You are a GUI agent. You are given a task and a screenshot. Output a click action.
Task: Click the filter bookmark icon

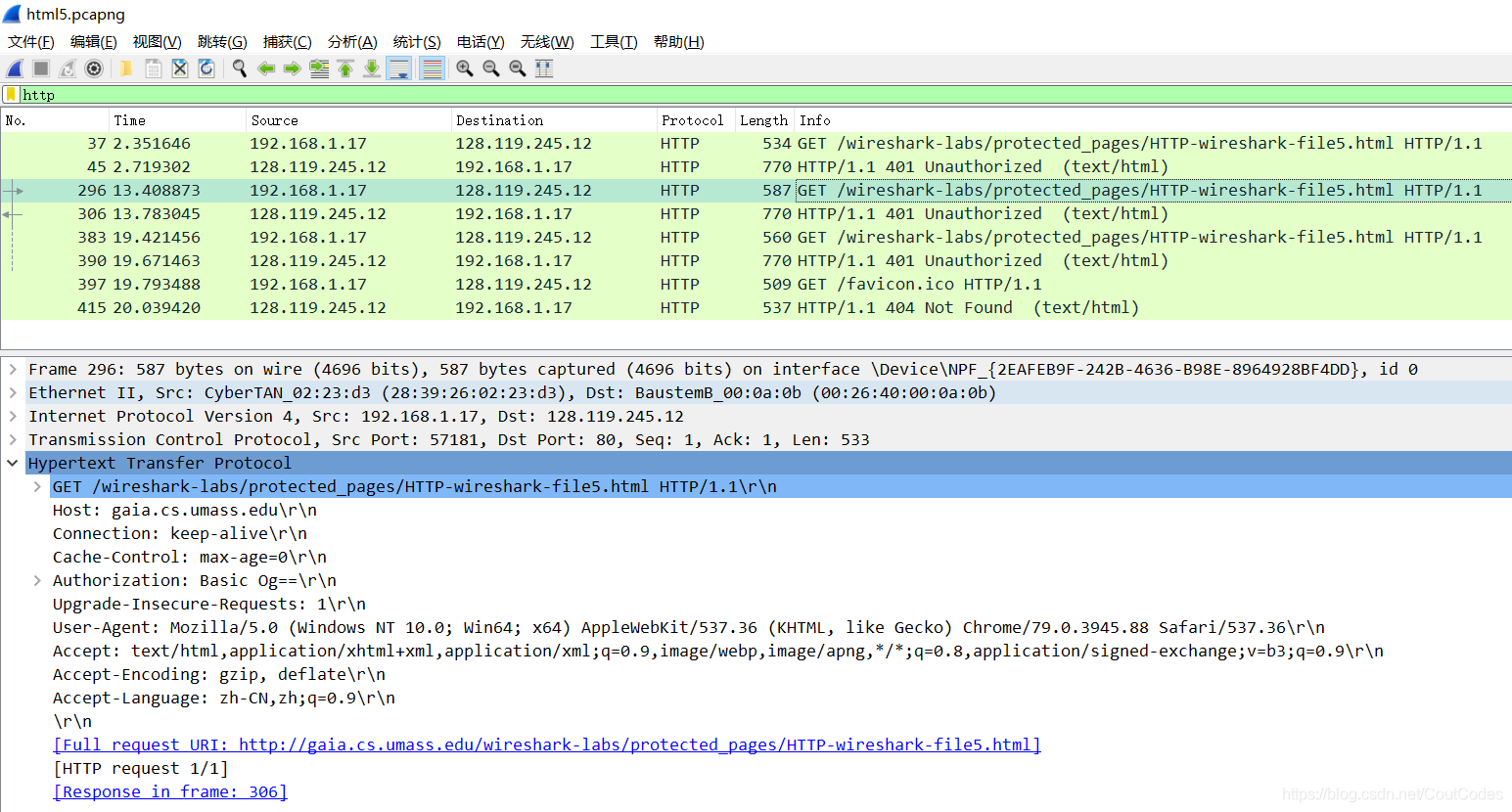tap(11, 95)
